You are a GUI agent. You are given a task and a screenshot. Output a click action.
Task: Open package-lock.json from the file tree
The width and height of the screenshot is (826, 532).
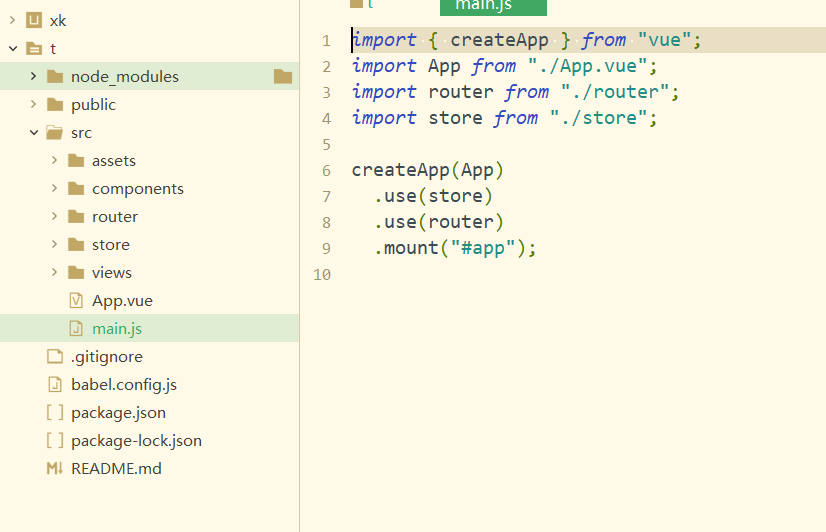[136, 440]
